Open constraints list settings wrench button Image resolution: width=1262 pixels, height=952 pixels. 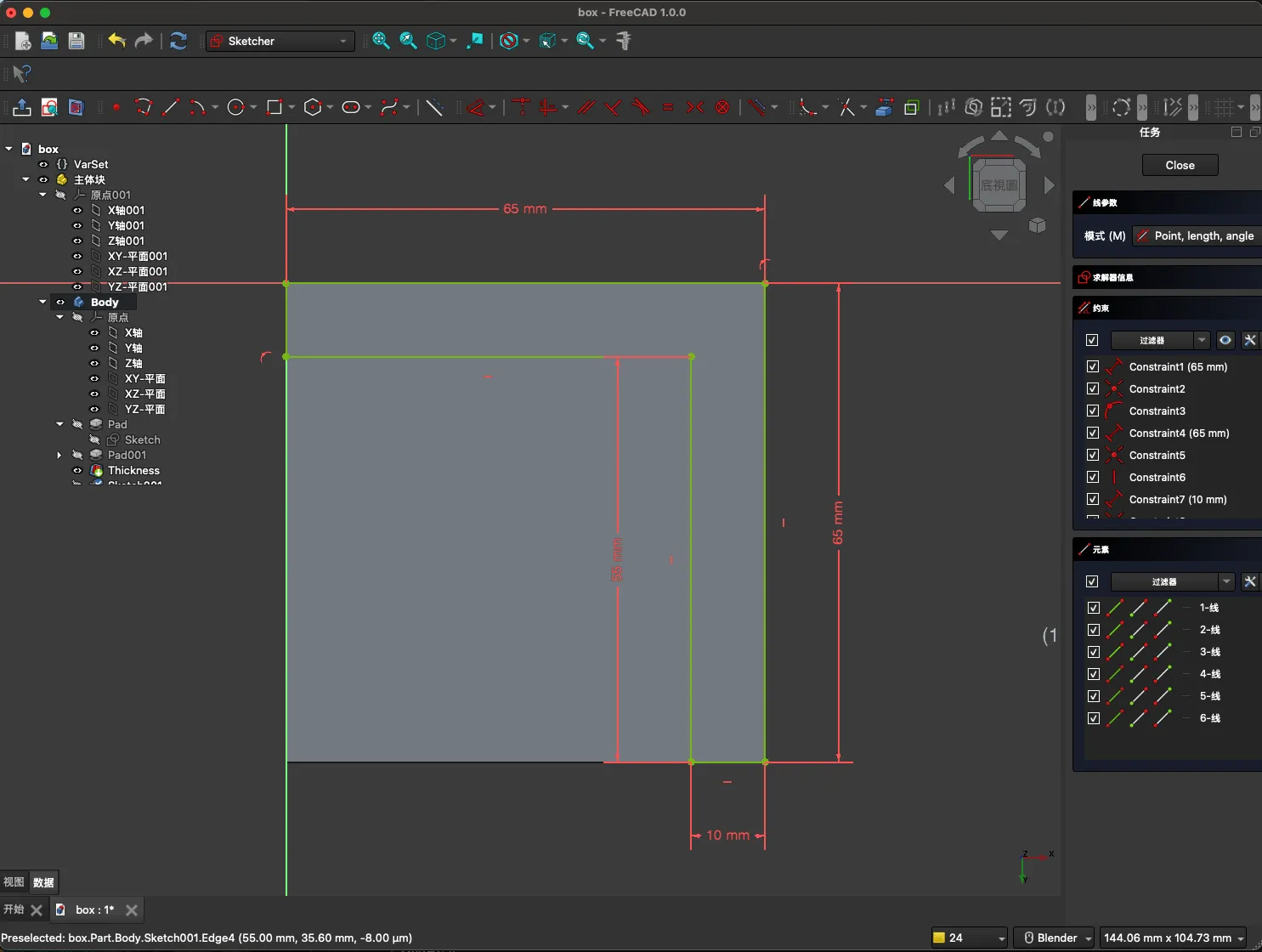(1250, 340)
